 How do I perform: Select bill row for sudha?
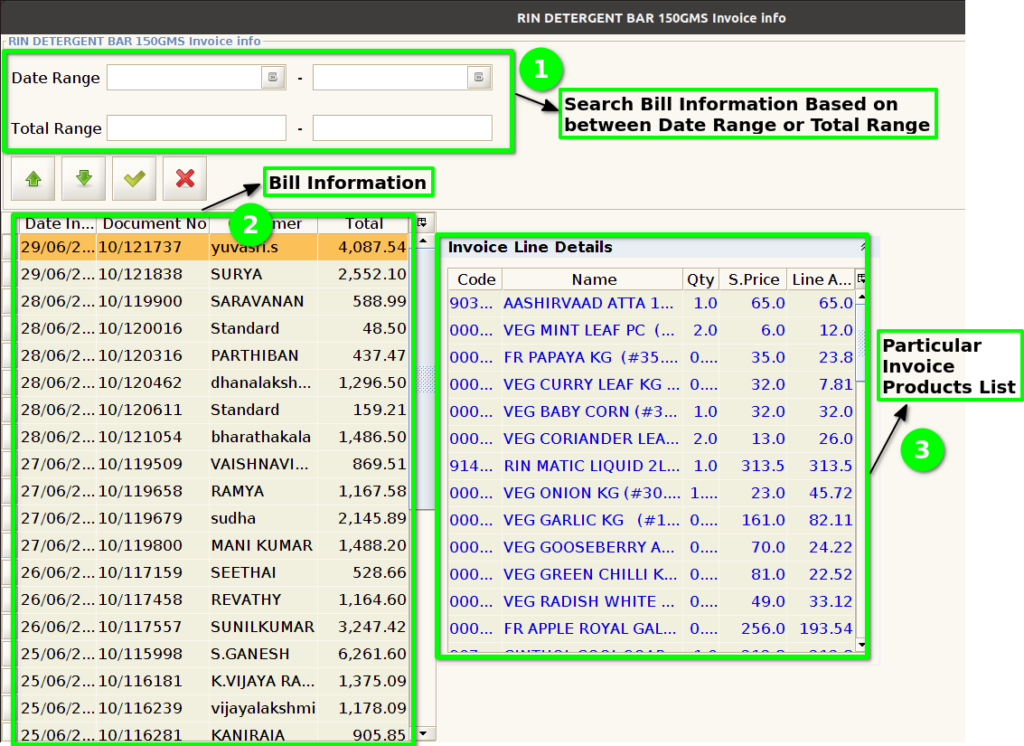pos(214,518)
